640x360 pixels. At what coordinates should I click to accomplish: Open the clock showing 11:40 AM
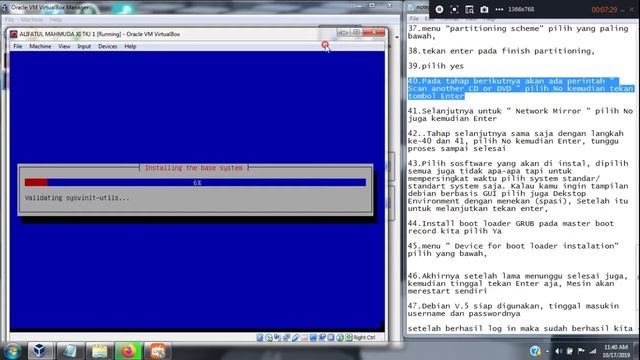point(616,351)
